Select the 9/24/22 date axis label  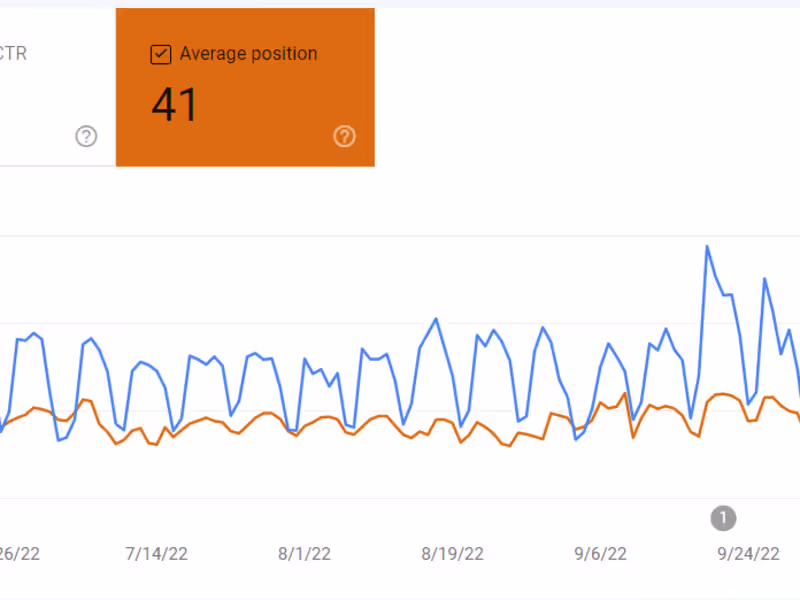(x=750, y=553)
